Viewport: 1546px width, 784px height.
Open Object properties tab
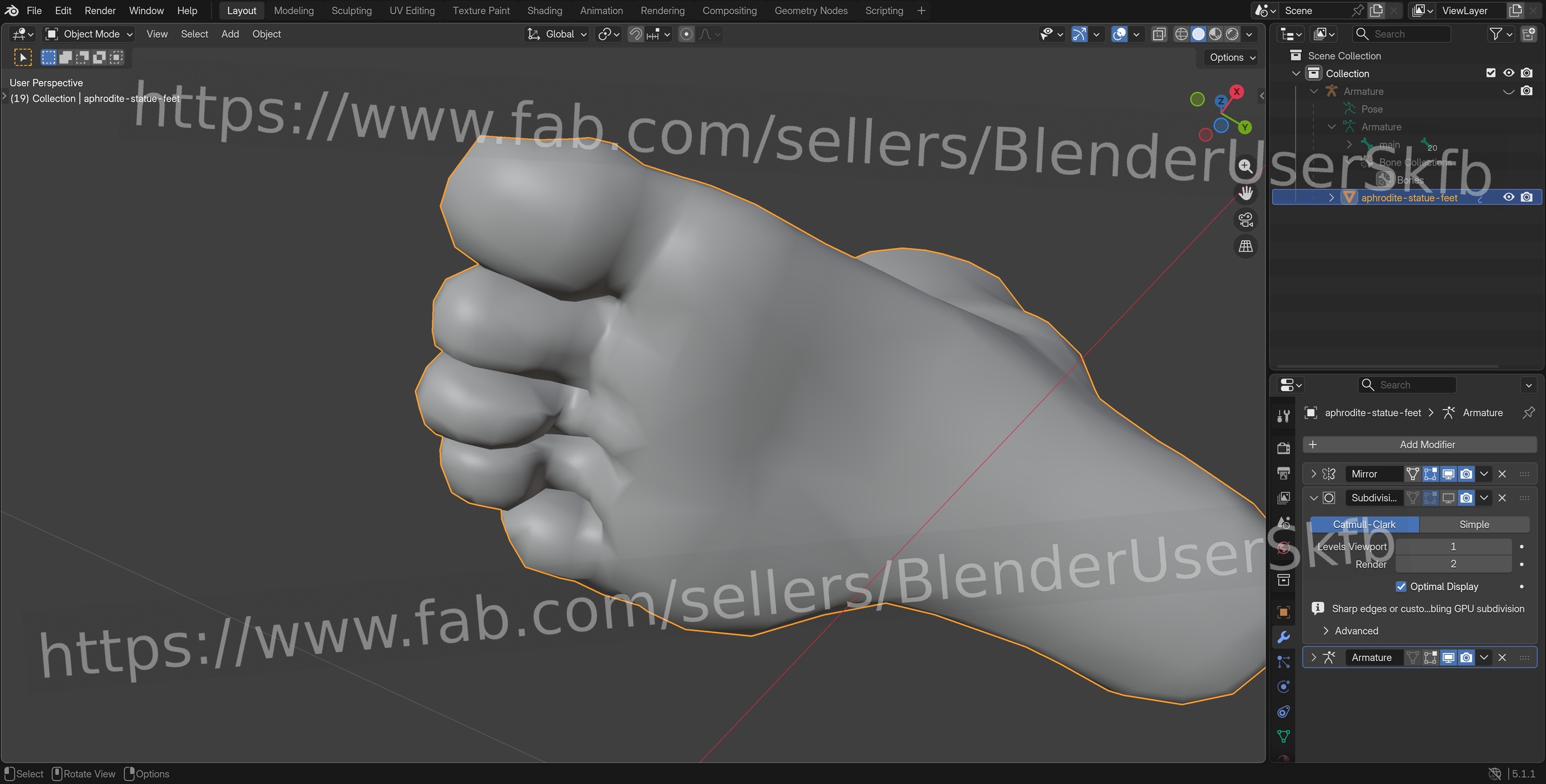coord(1283,612)
